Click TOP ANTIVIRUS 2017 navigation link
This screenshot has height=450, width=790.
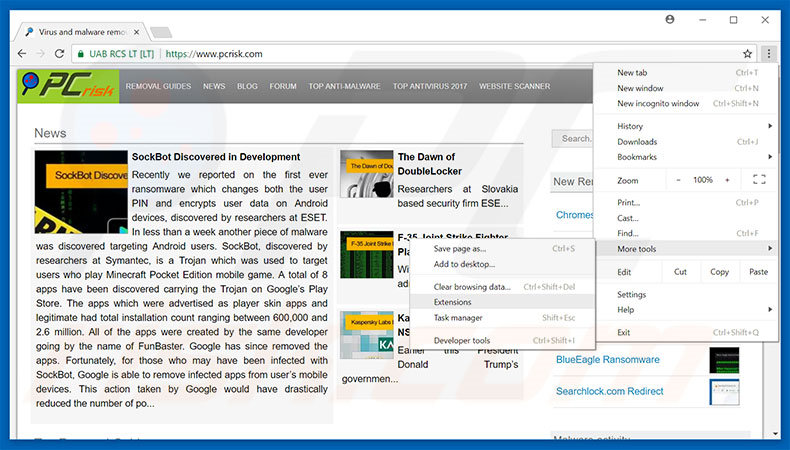coord(430,86)
